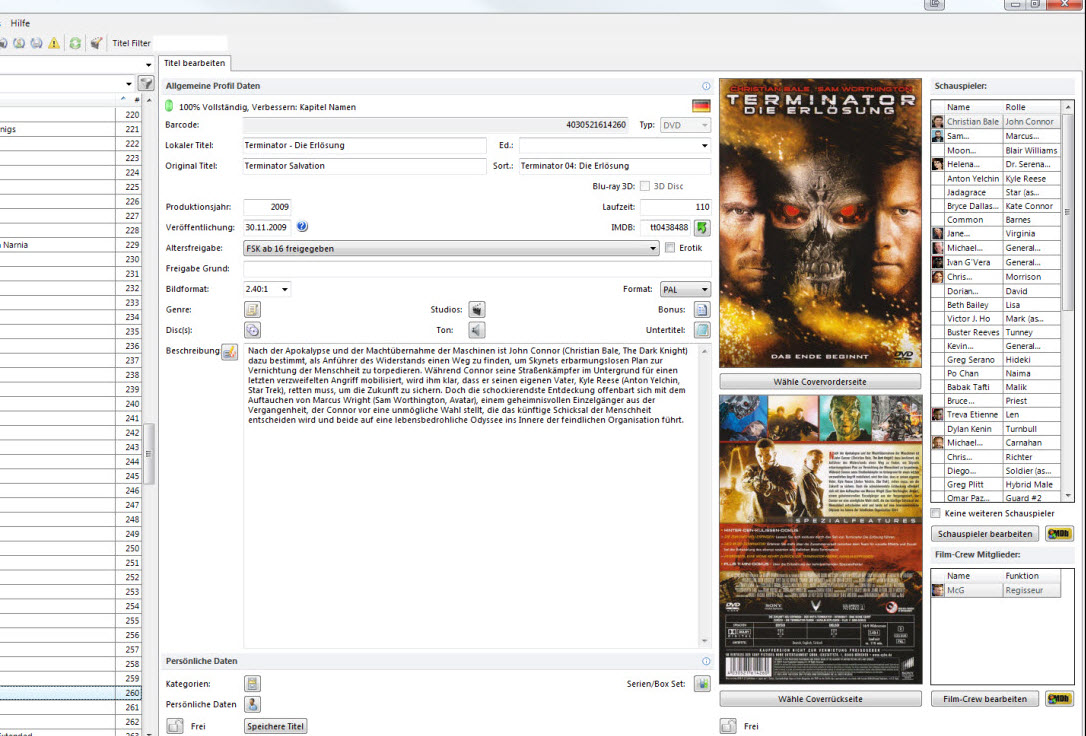This screenshot has height=736, width=1086.
Task: Open the Studios clapperboard icon
Action: pos(477,309)
